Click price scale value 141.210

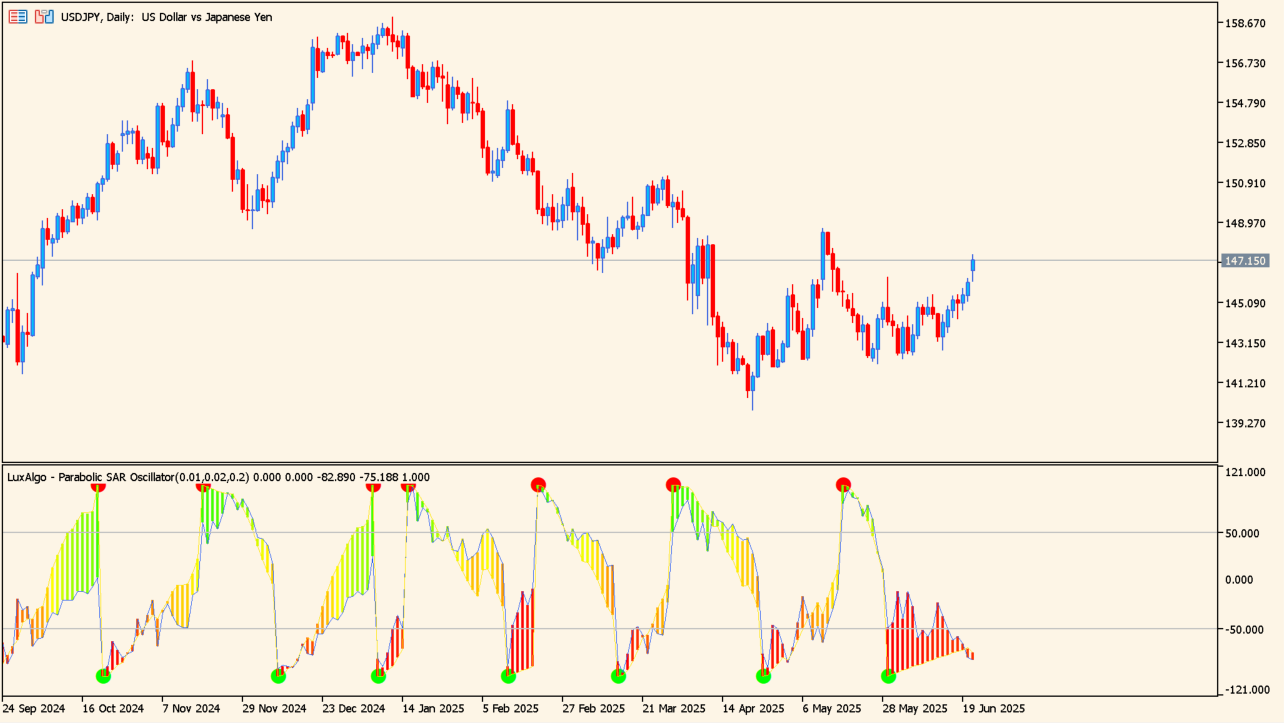click(1245, 383)
